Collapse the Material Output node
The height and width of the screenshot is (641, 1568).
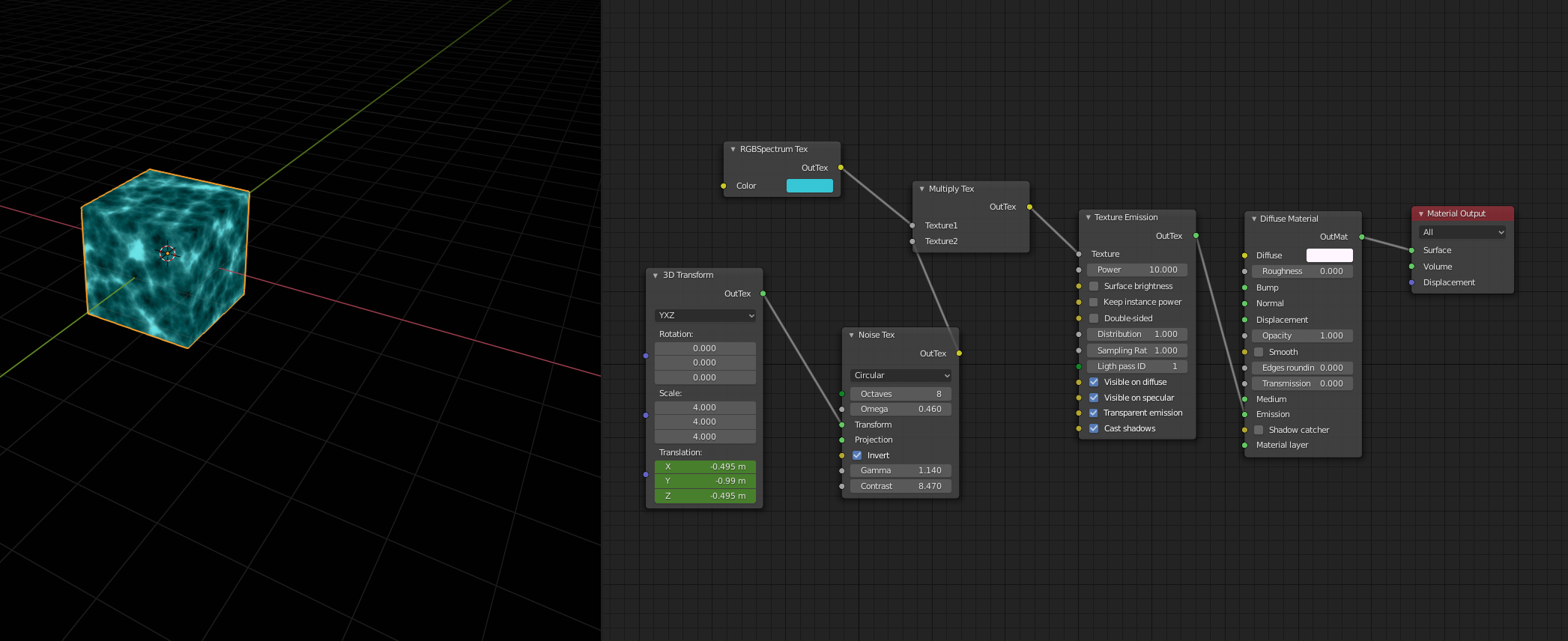click(x=1420, y=213)
